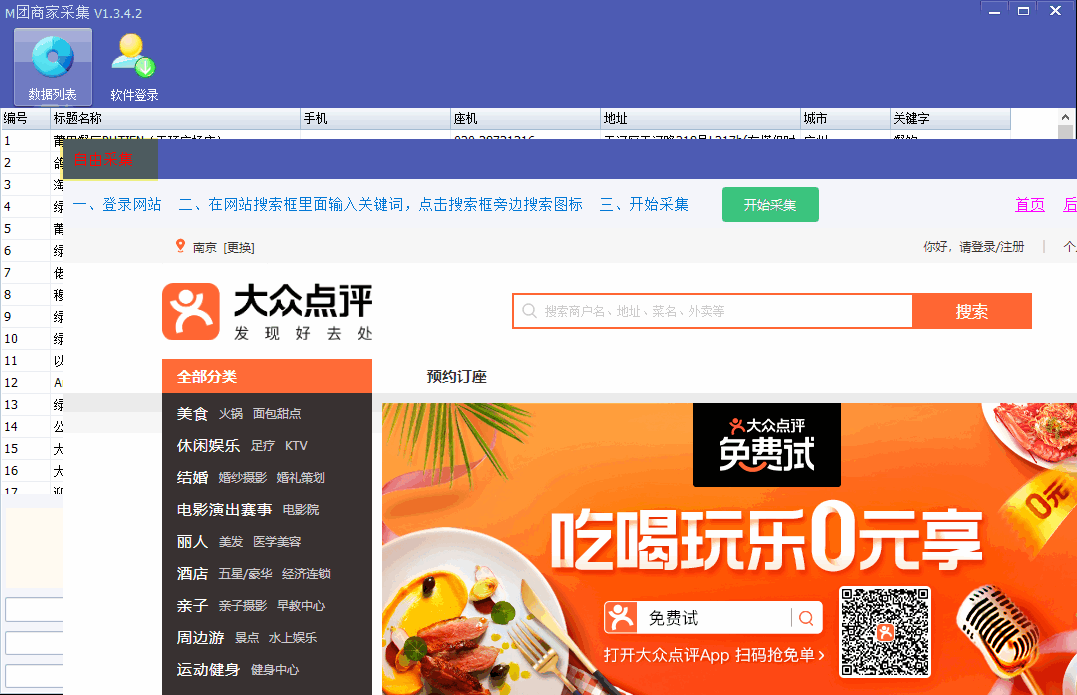This screenshot has height=695, width=1077.
Task: Click 请登录/注册 link
Action: click(x=991, y=247)
